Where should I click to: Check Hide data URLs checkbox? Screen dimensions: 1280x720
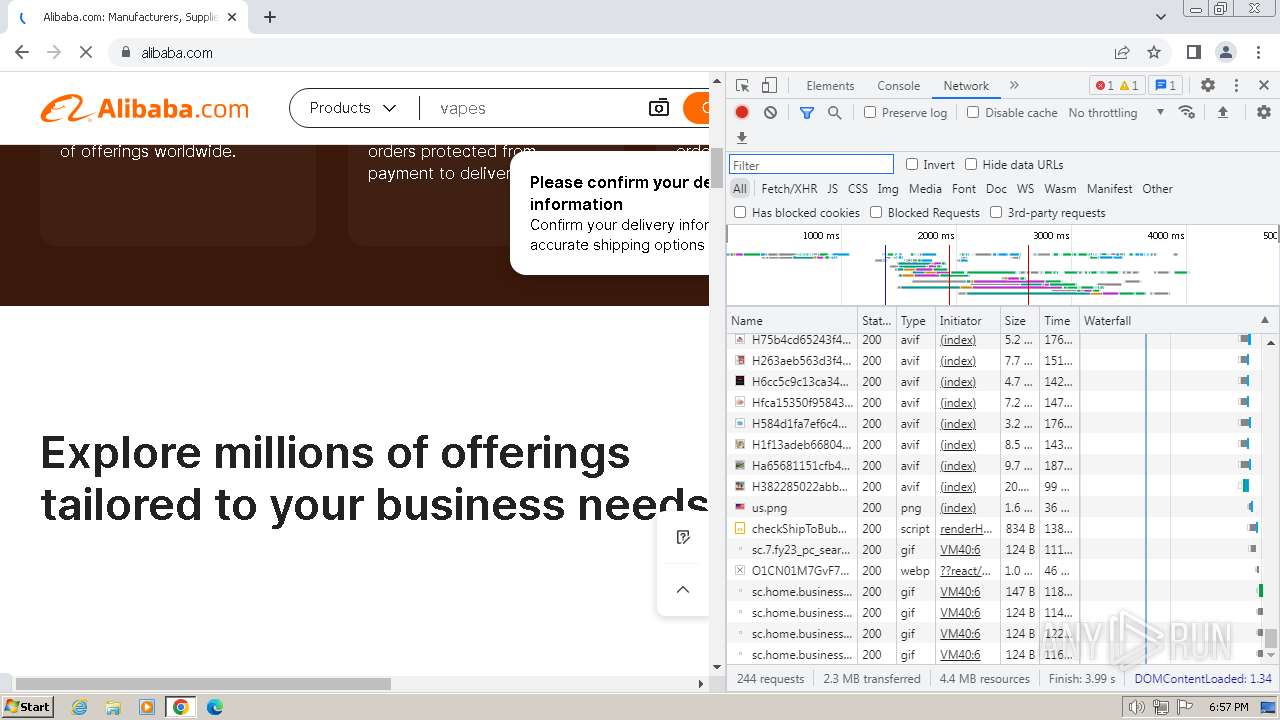click(971, 164)
